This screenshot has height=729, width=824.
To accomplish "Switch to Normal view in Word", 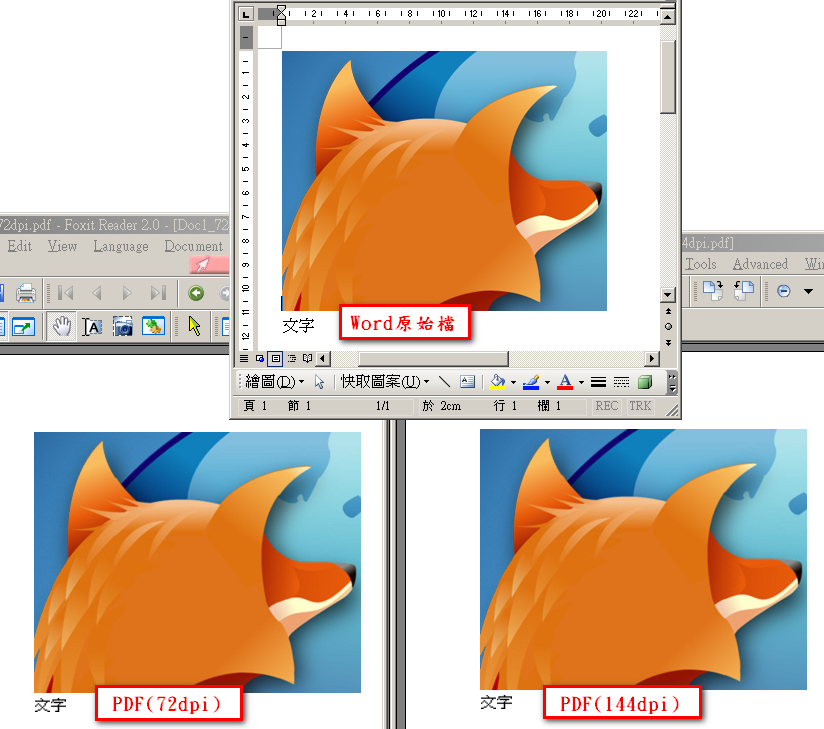I will pos(244,358).
